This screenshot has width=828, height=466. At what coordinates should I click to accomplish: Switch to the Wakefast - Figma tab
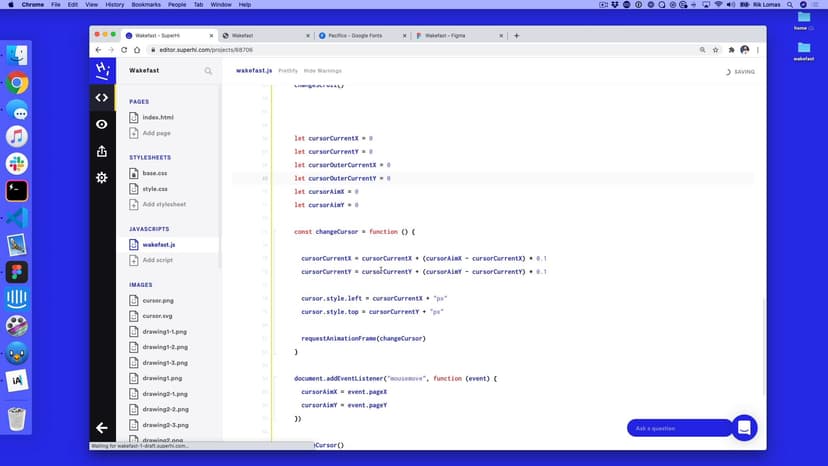click(452, 35)
